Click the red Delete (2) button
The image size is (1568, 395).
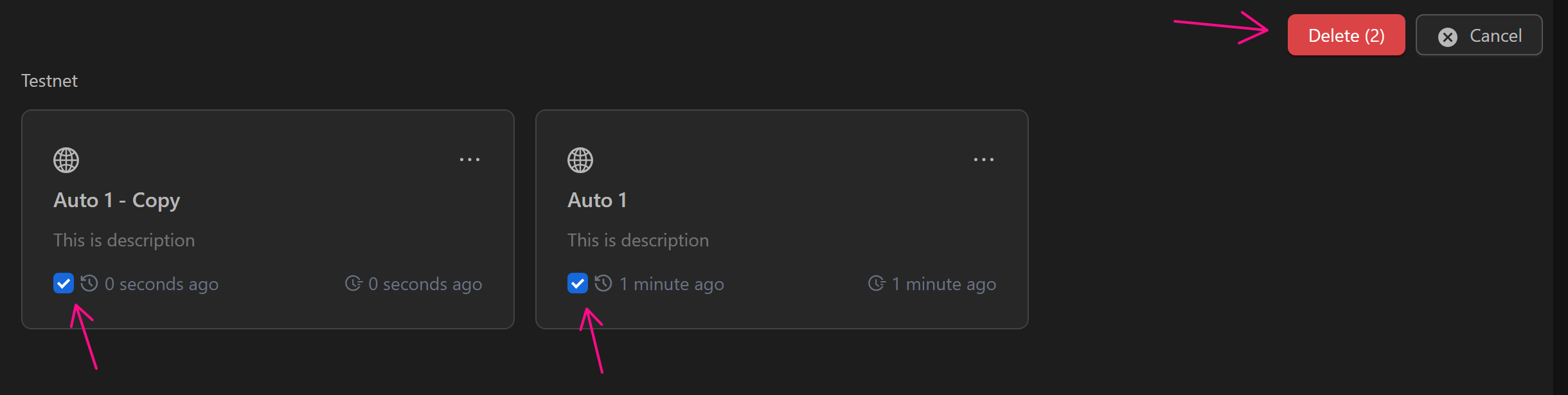[x=1346, y=35]
